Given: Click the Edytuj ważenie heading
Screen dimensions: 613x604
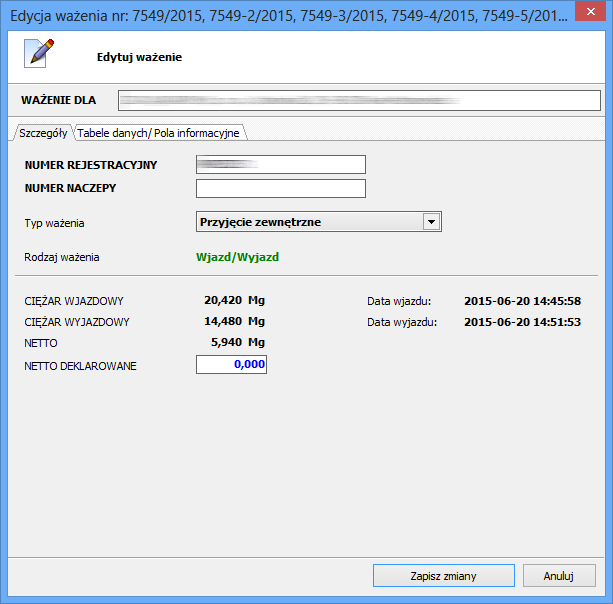Looking at the screenshot, I should tap(139, 57).
